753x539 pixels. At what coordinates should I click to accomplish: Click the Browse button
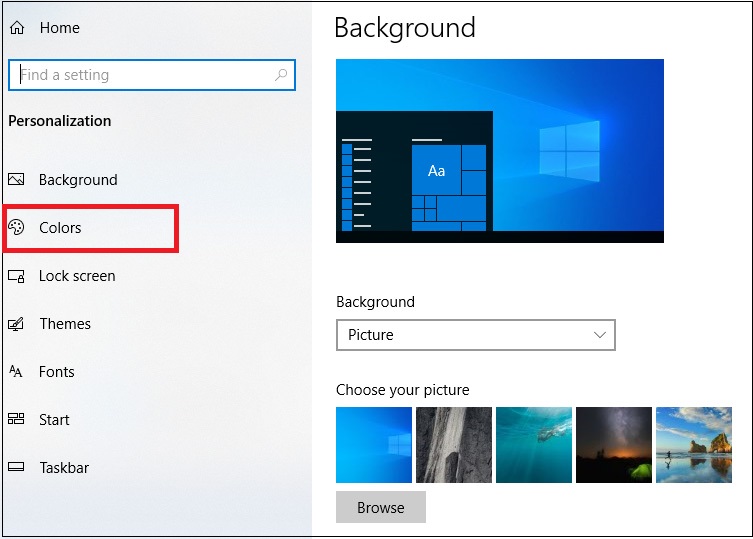381,507
